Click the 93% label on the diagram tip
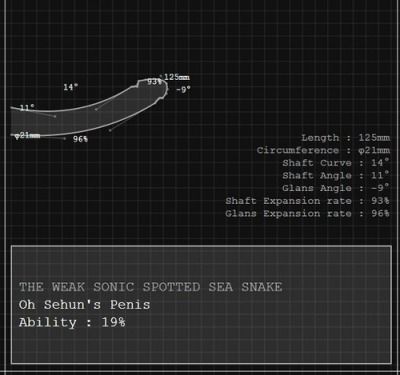Viewport: 400px width, 375px height. (x=154, y=82)
